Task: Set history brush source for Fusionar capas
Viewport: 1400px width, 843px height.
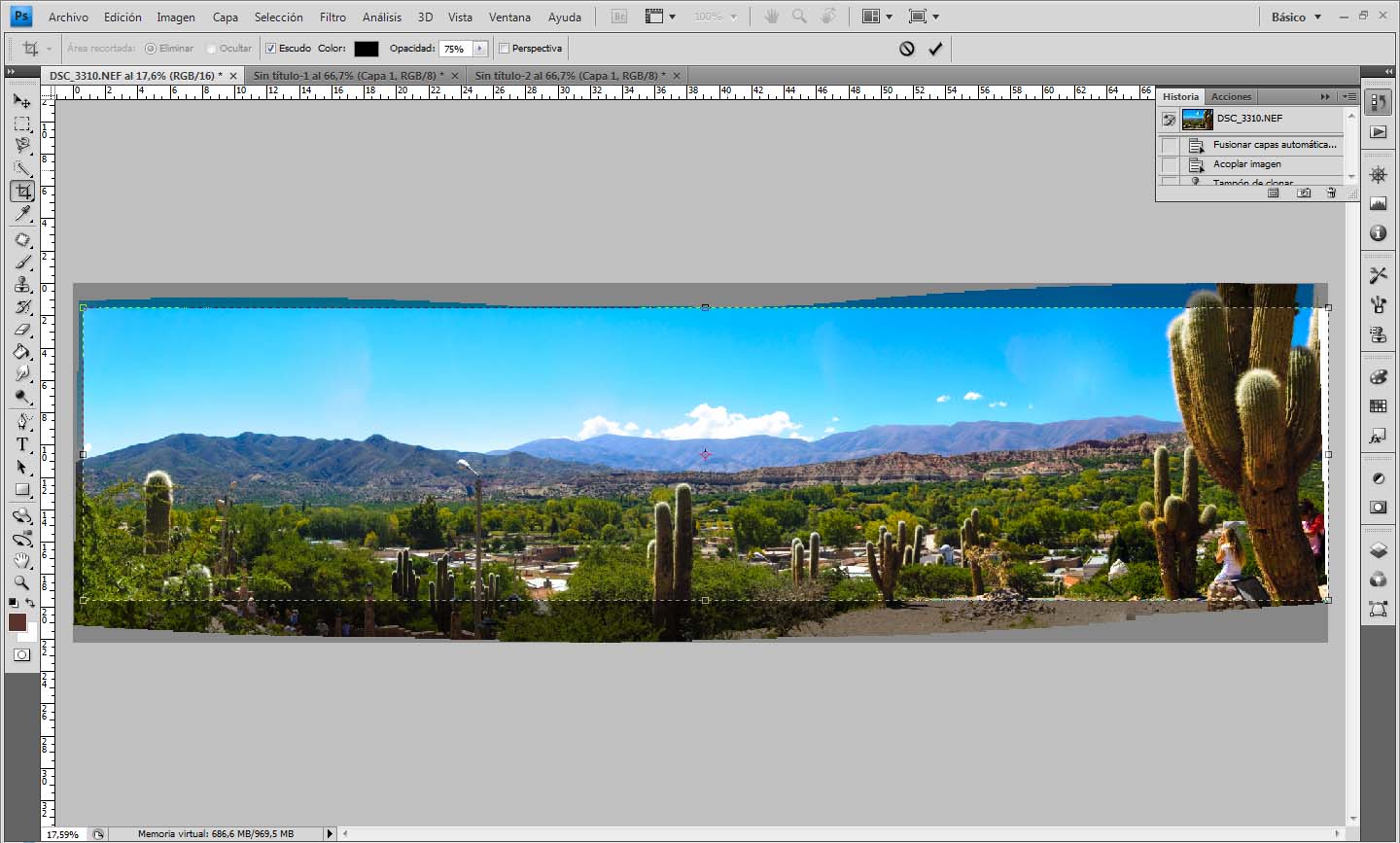Action: tap(1170, 145)
